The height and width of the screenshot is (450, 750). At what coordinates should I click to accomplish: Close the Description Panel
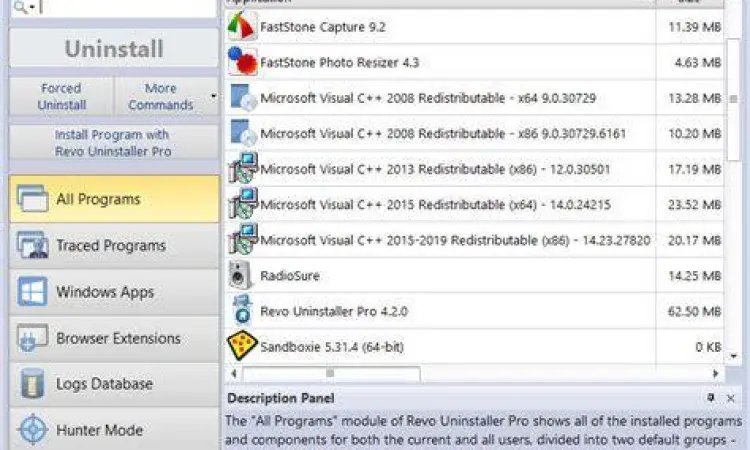730,398
